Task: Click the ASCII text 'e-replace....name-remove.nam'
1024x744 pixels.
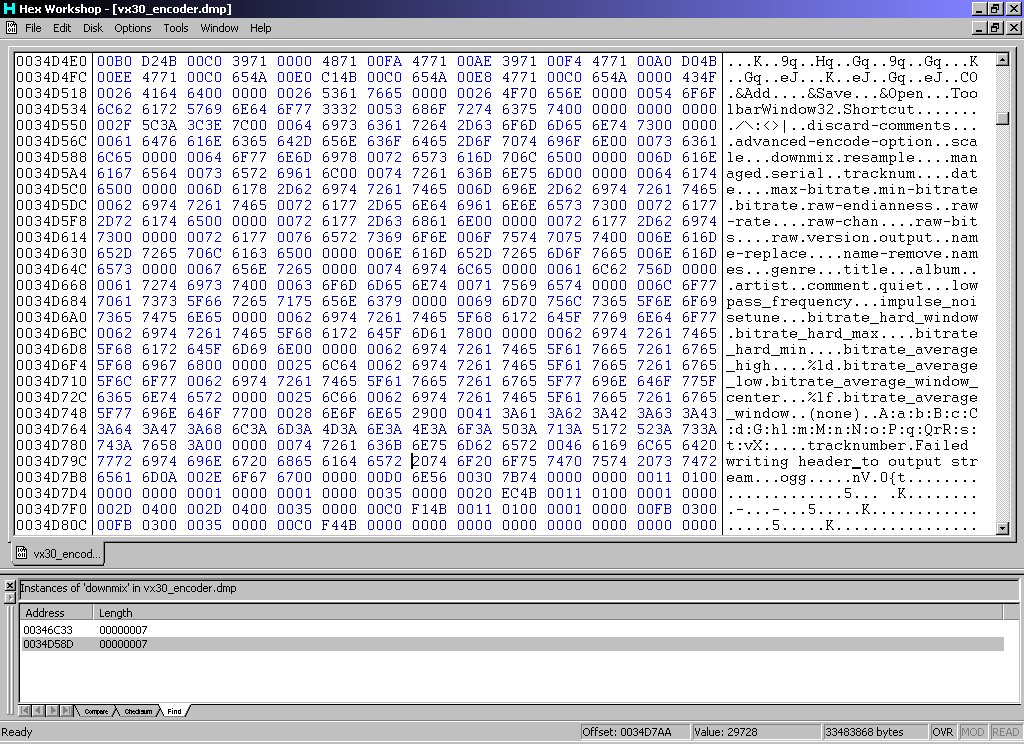Action: tap(852, 253)
